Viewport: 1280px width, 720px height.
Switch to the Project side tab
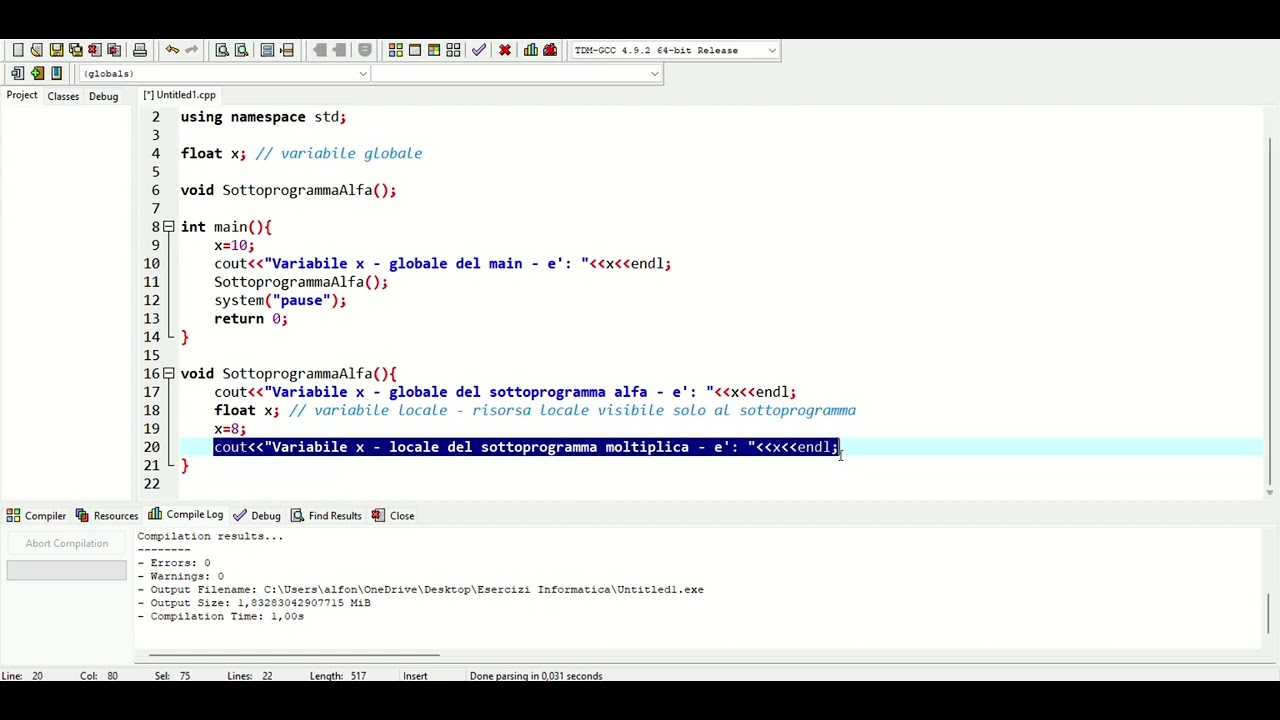[x=22, y=96]
